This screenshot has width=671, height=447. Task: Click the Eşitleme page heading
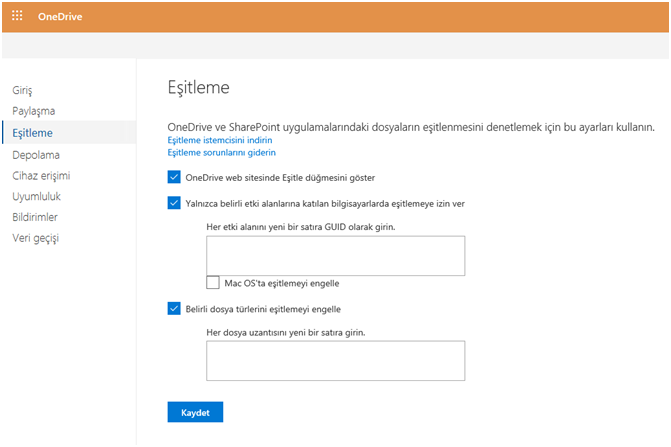point(199,88)
